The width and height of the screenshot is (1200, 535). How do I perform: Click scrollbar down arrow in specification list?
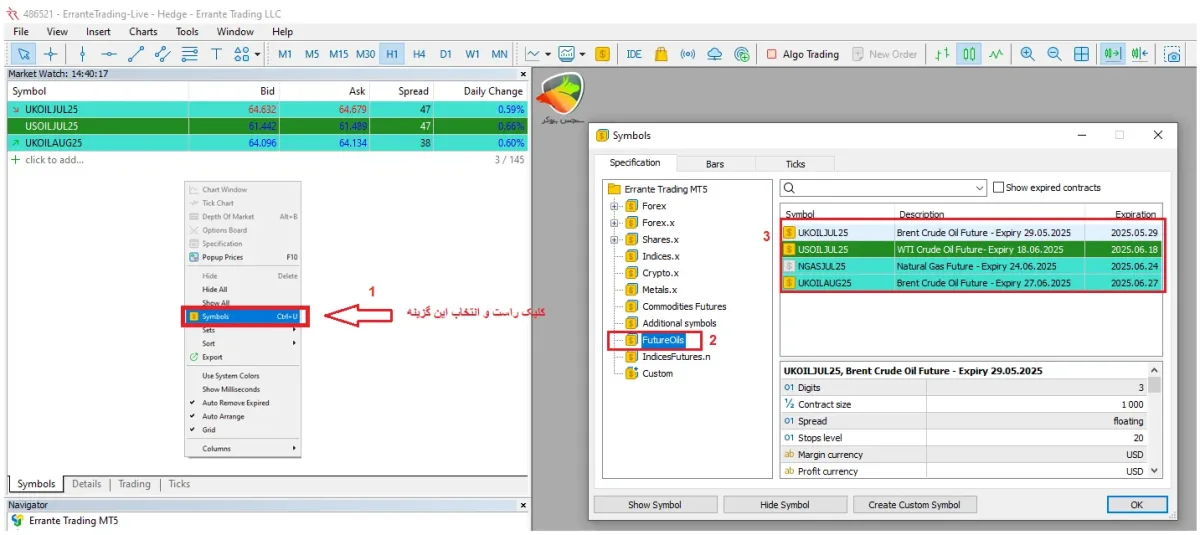pos(1155,470)
